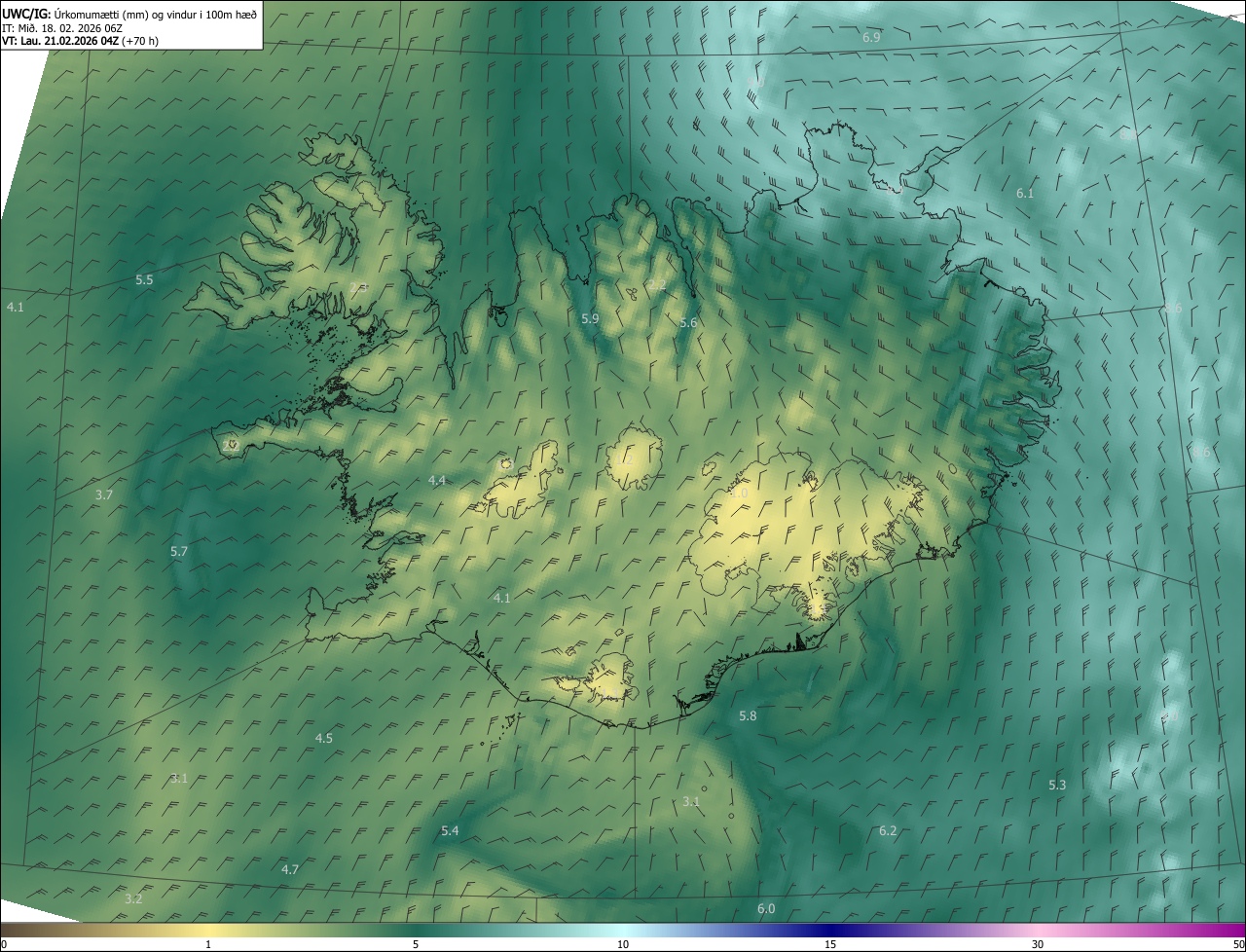Click the 5.9 value label in north Iceland
The height and width of the screenshot is (952, 1246).
[590, 319]
